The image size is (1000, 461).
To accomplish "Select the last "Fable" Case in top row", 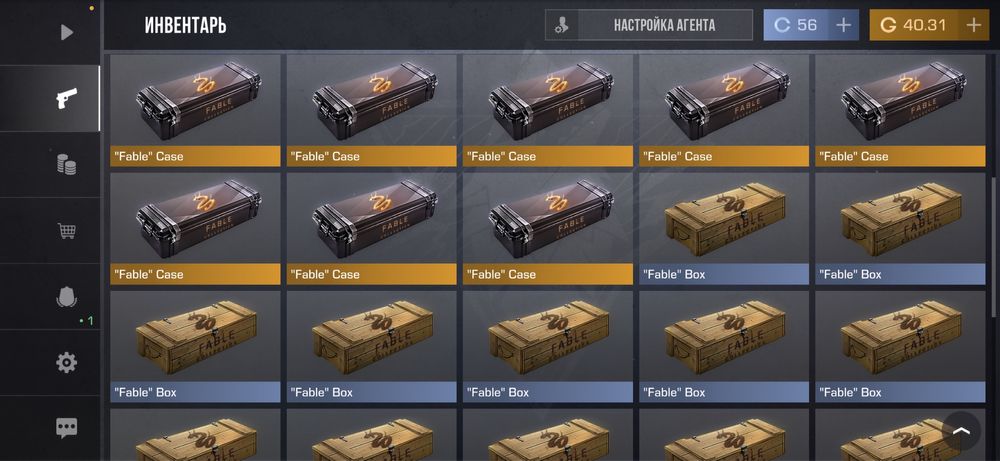I will pyautogui.click(x=900, y=110).
